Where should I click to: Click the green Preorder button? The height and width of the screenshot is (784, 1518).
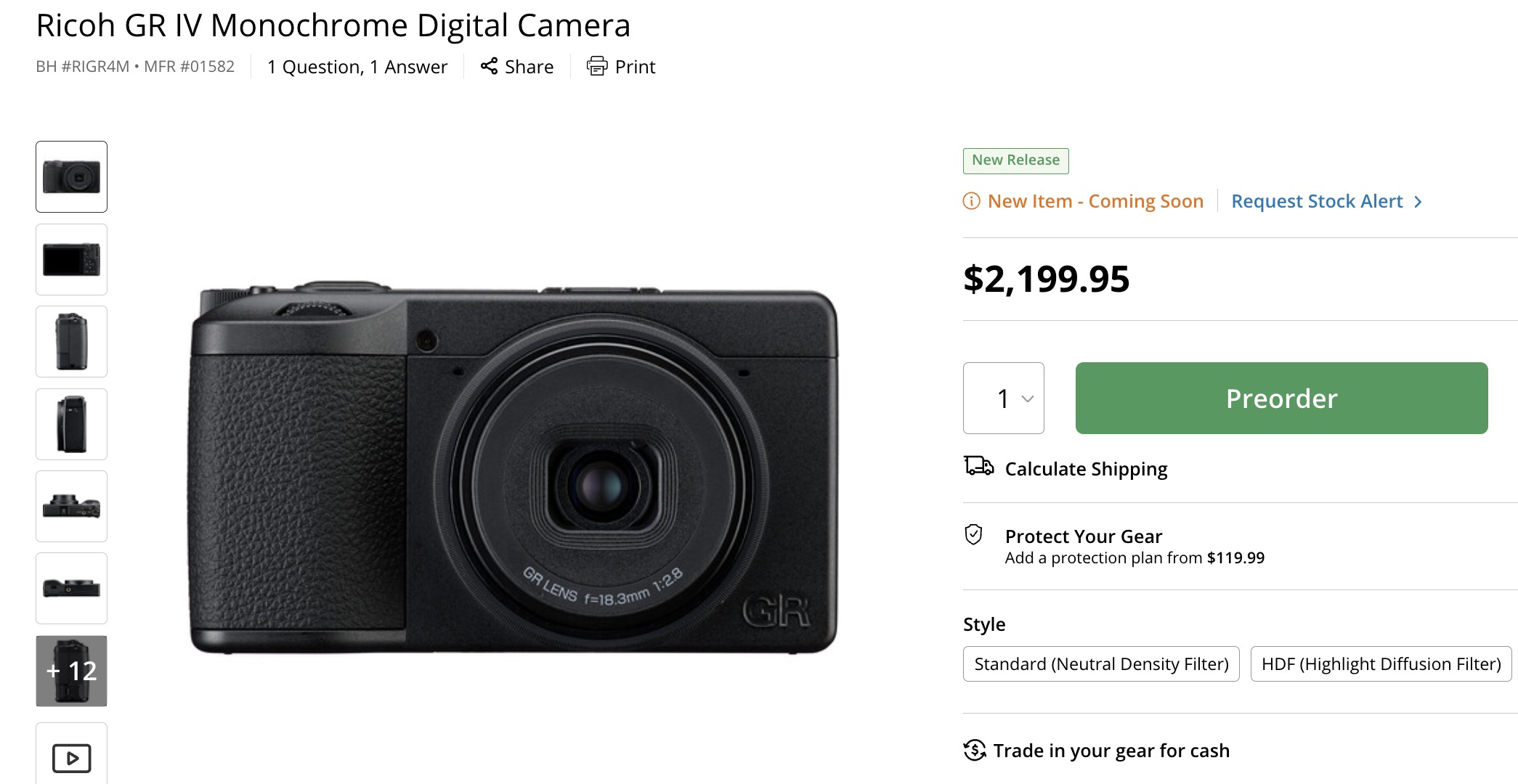click(x=1280, y=398)
